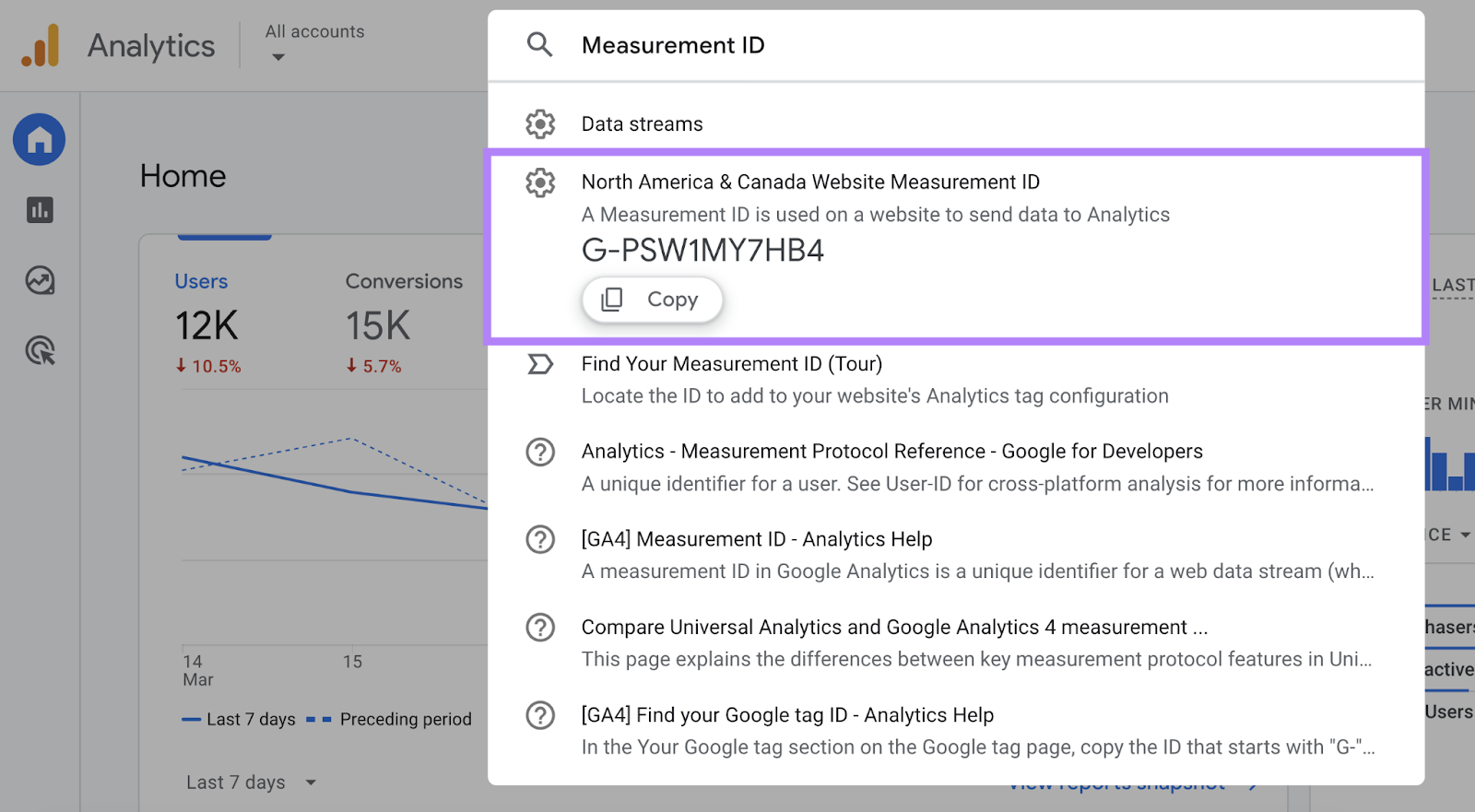Click the gear icon beside Data streams
This screenshot has height=812, width=1475.
540,124
